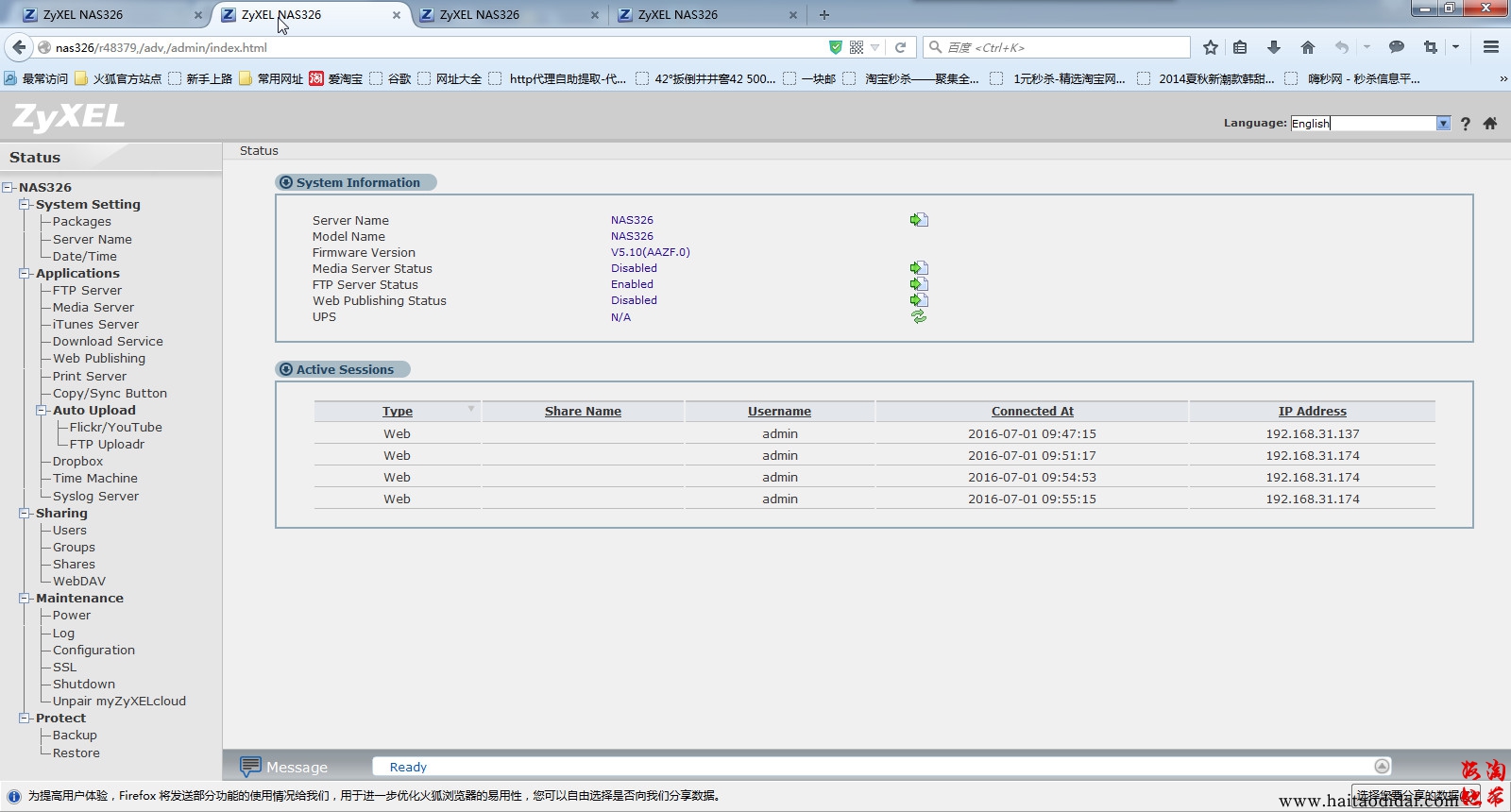Screen dimensions: 1511x812
Task: Bookmark page with the star icon
Action: click(1211, 47)
